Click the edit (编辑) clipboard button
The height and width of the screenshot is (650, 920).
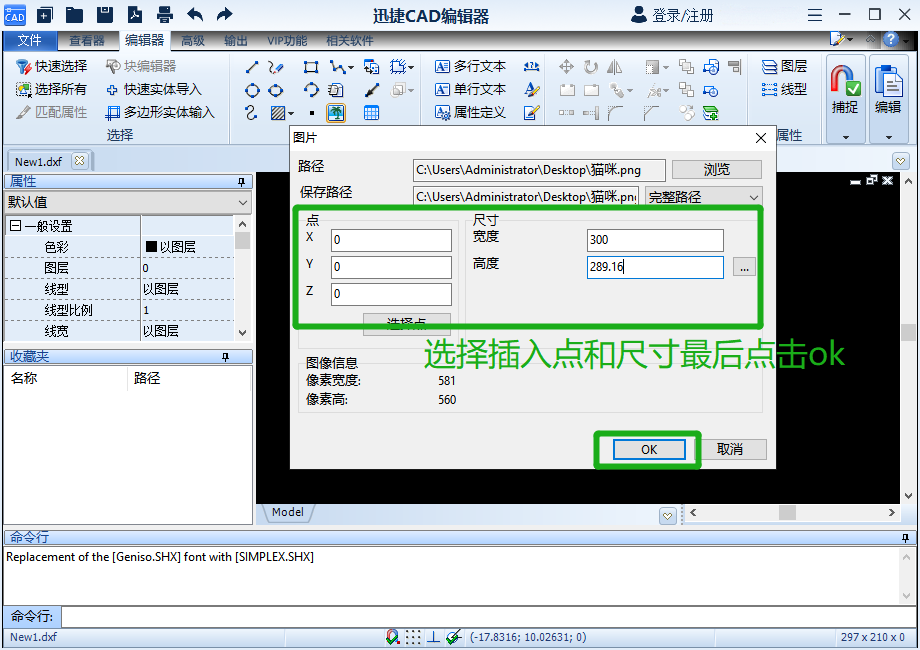click(x=888, y=90)
